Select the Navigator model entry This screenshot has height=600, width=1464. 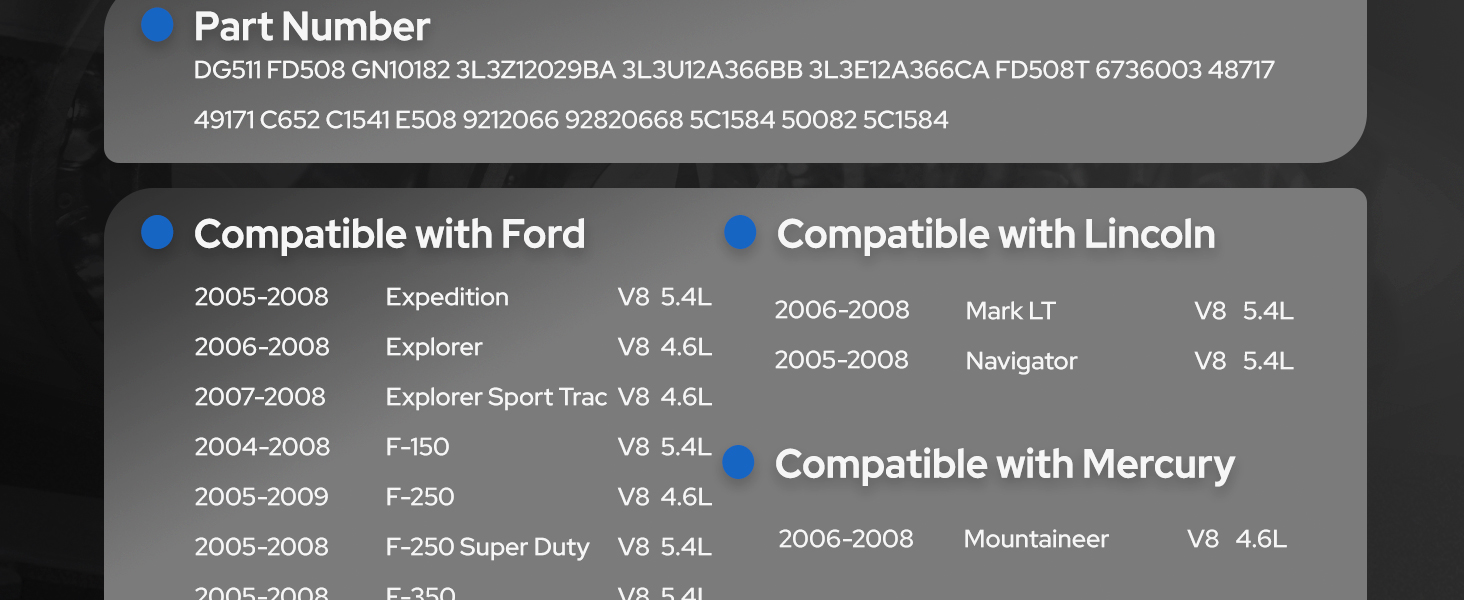[1021, 361]
